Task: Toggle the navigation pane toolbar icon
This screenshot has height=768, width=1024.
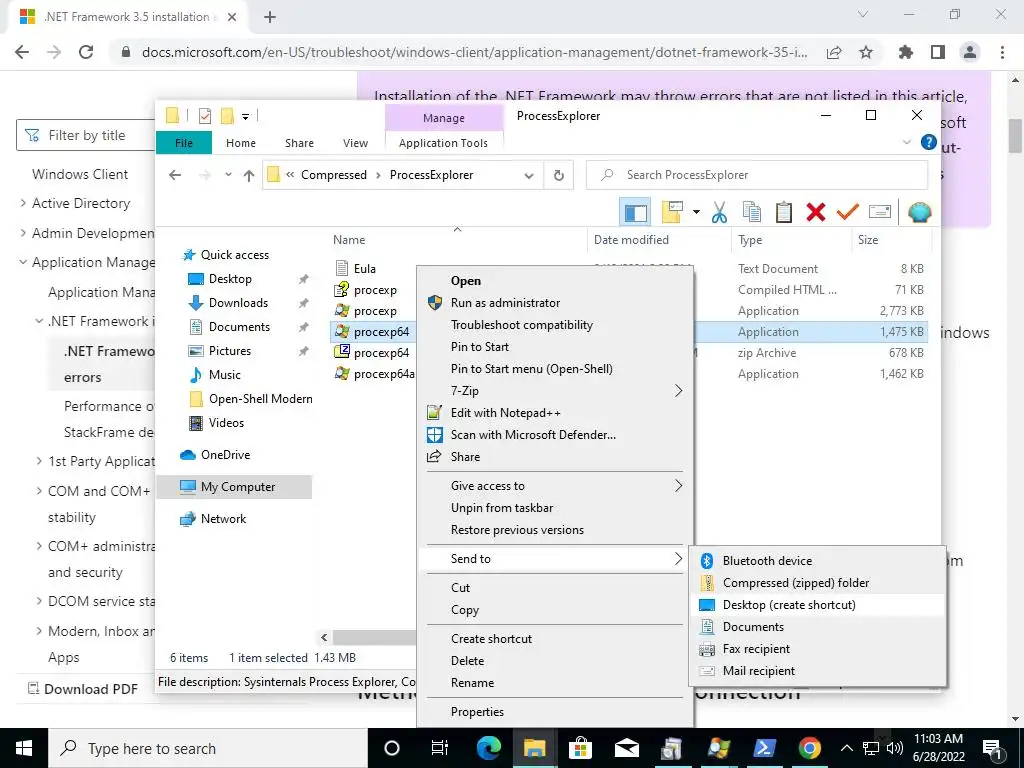Action: tap(635, 212)
